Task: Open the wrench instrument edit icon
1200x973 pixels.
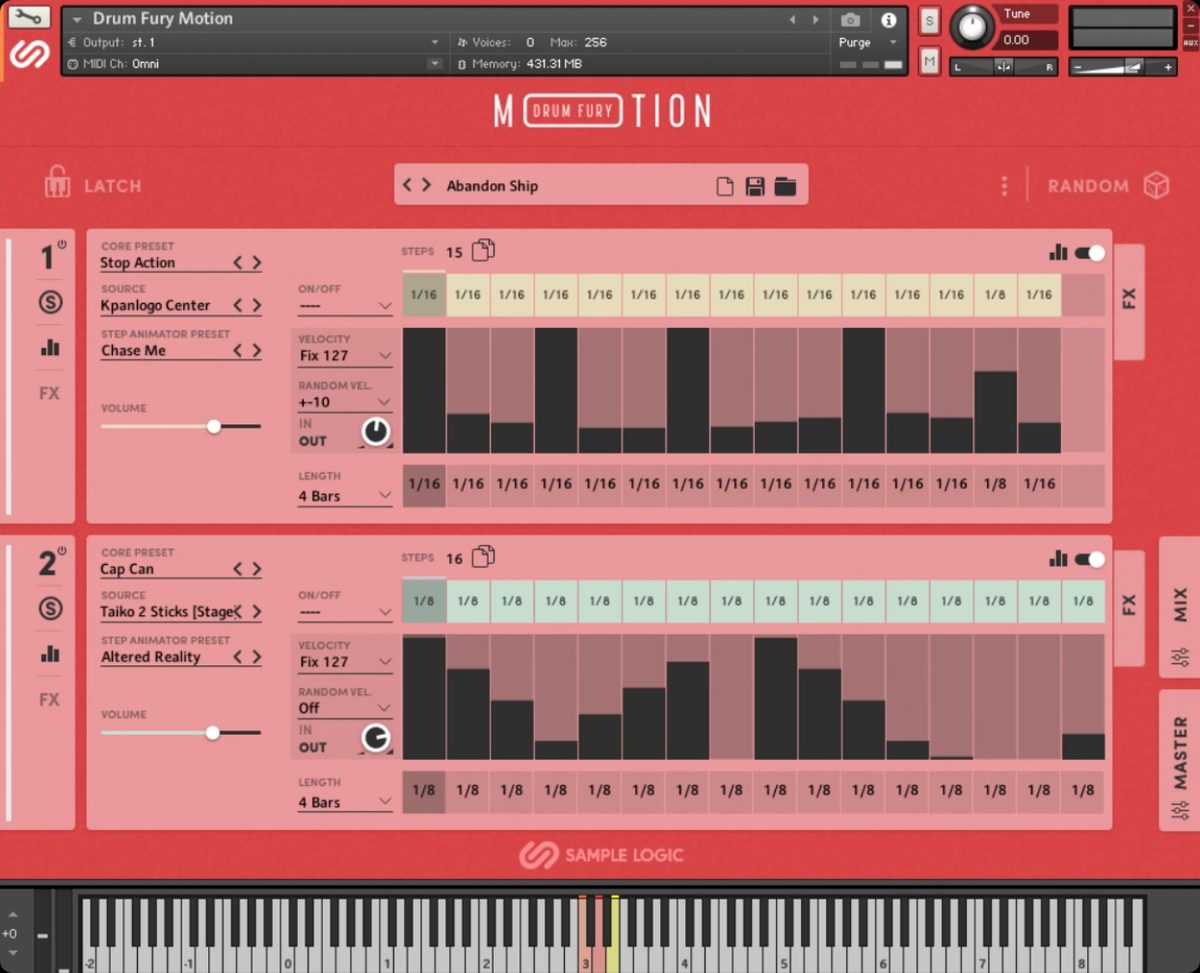Action: (30, 16)
